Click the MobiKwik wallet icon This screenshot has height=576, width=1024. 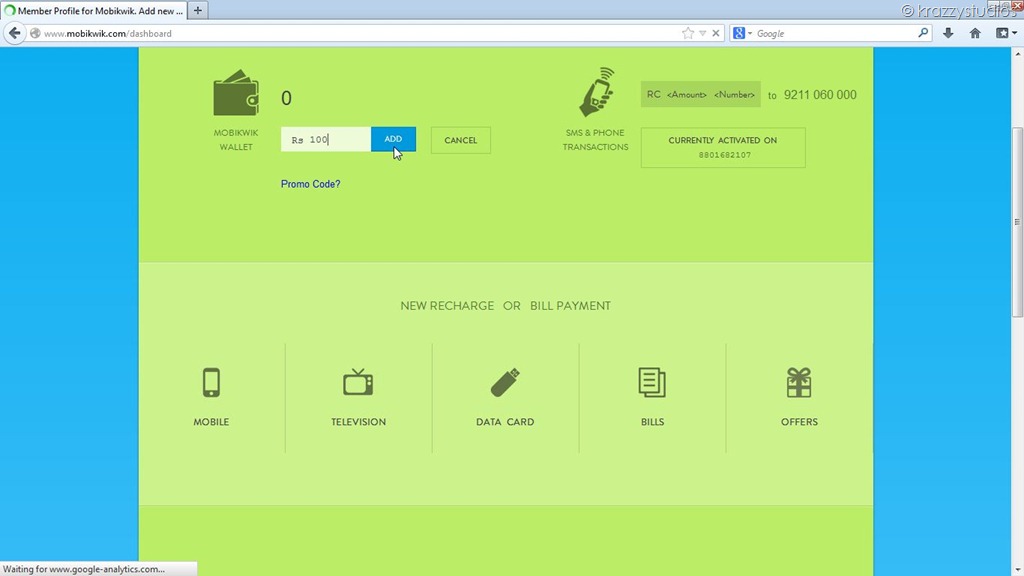pyautogui.click(x=236, y=93)
